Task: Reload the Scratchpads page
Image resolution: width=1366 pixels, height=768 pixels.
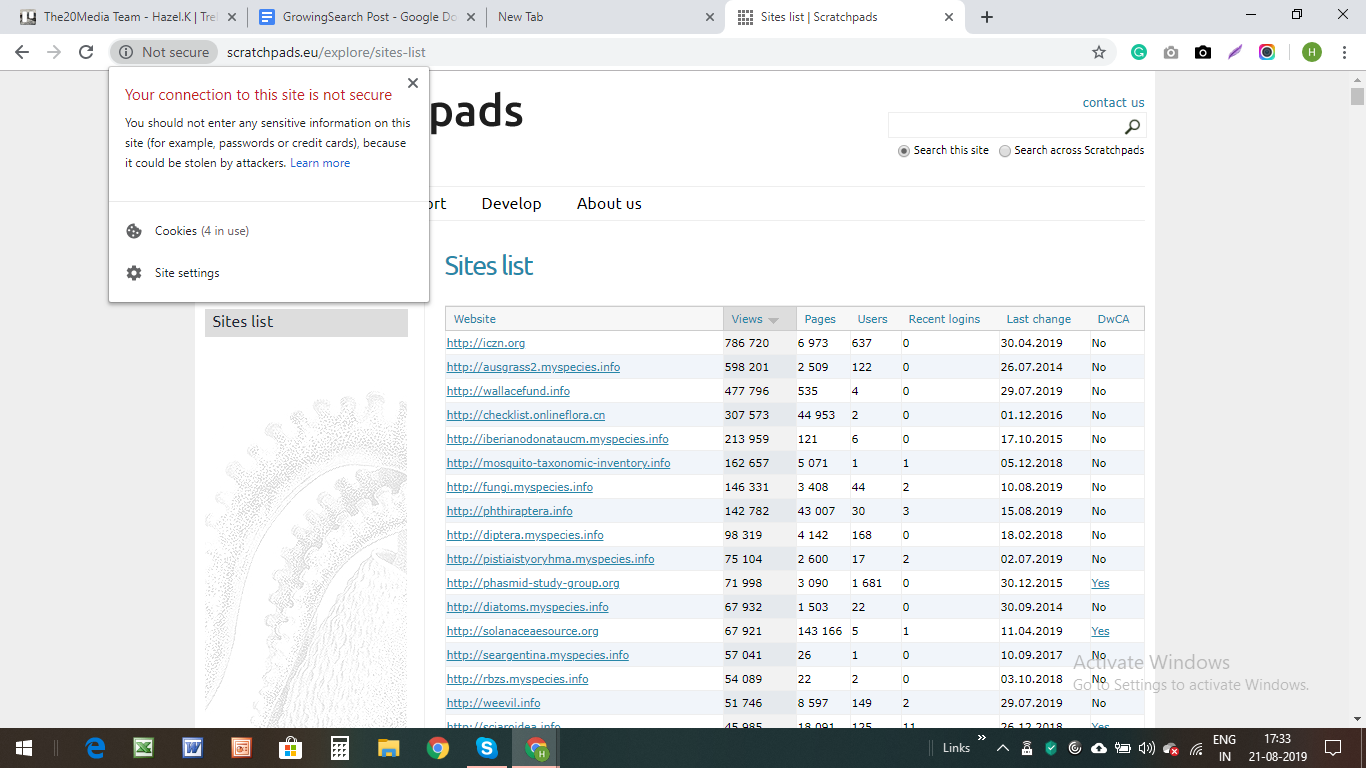Action: click(86, 52)
